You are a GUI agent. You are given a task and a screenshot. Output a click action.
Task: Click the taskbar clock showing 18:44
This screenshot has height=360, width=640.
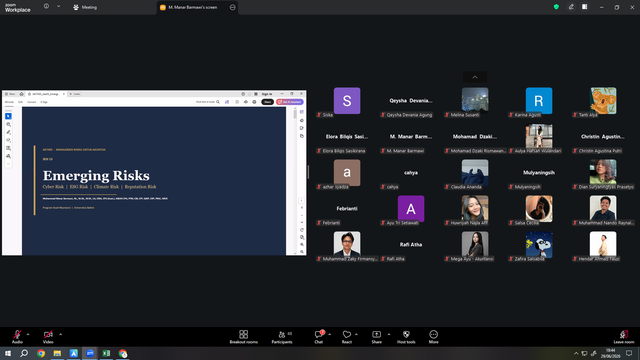[611, 353]
